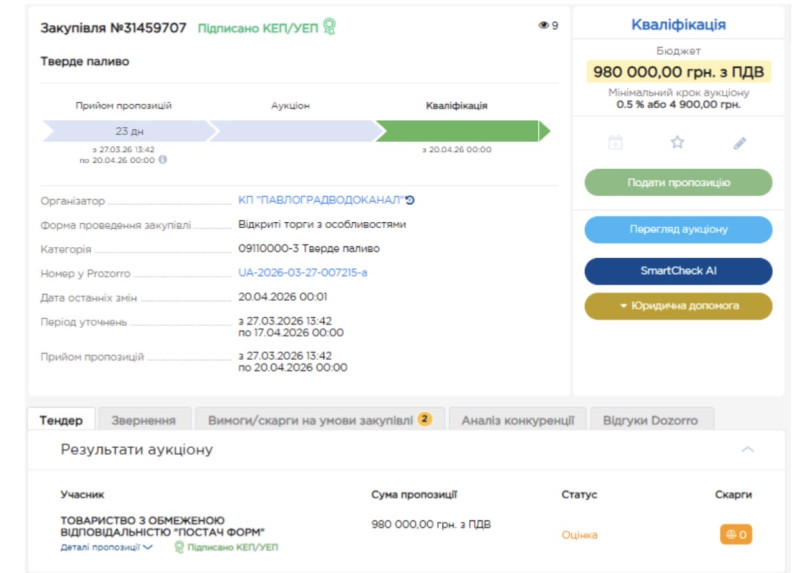Collapse the Результати аукціону section

pyautogui.click(x=747, y=450)
